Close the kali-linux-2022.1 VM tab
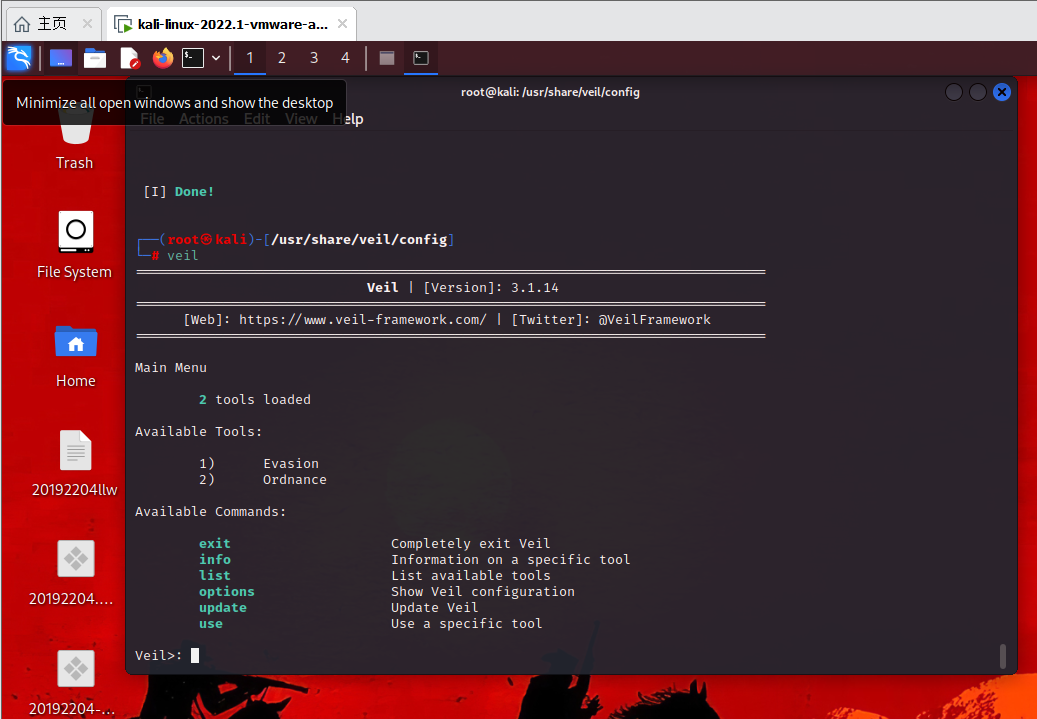 point(342,24)
